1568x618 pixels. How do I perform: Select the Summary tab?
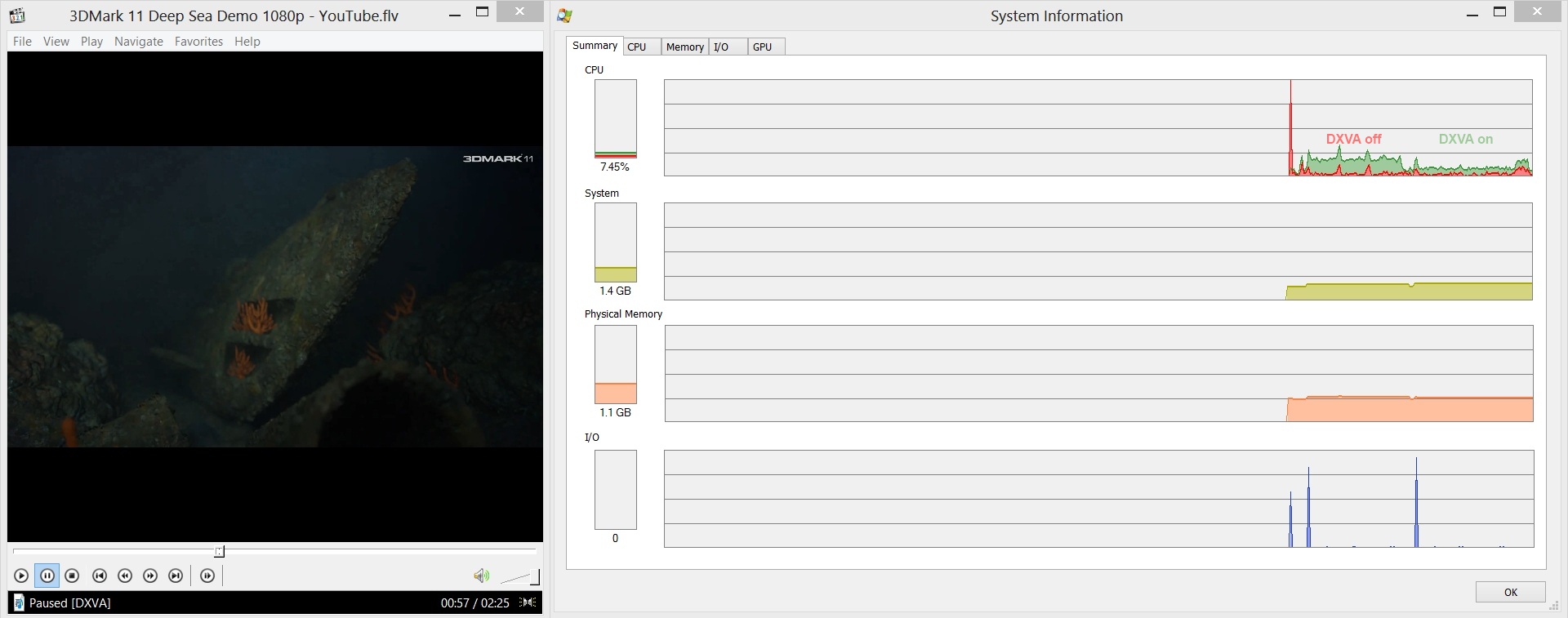[595, 46]
